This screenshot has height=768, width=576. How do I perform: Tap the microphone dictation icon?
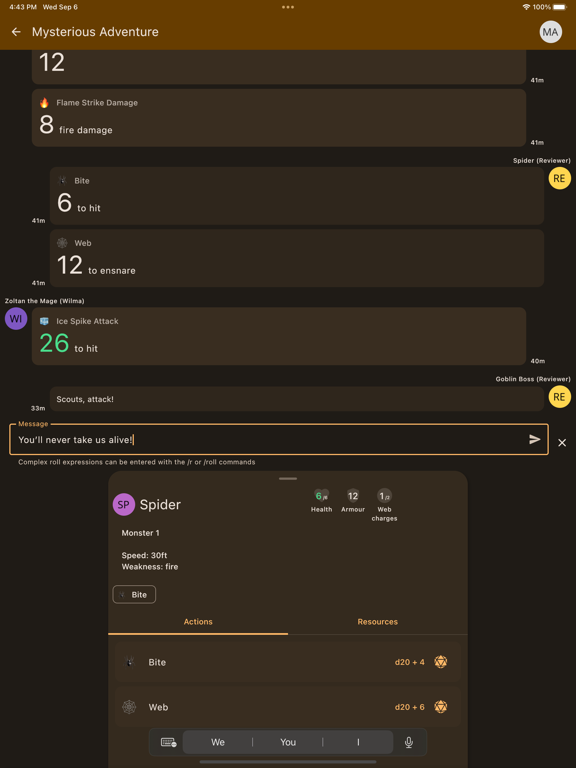click(409, 743)
